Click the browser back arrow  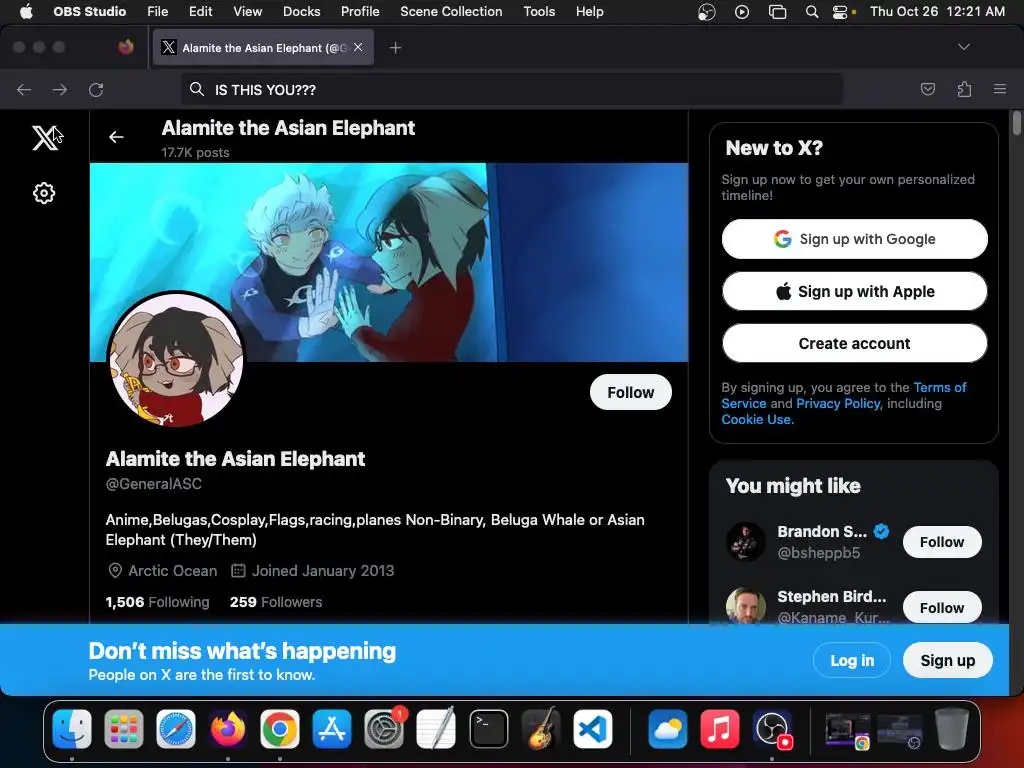coord(24,89)
